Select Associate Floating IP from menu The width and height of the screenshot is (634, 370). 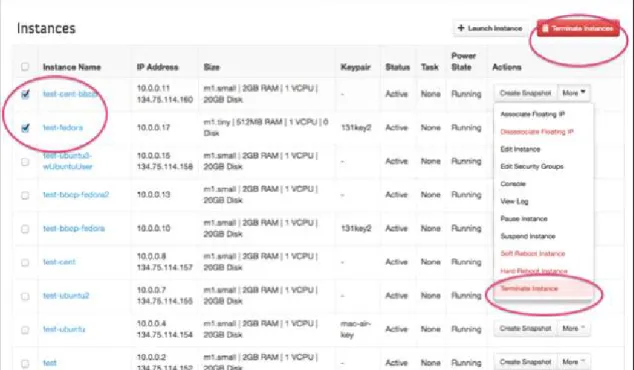pos(533,114)
